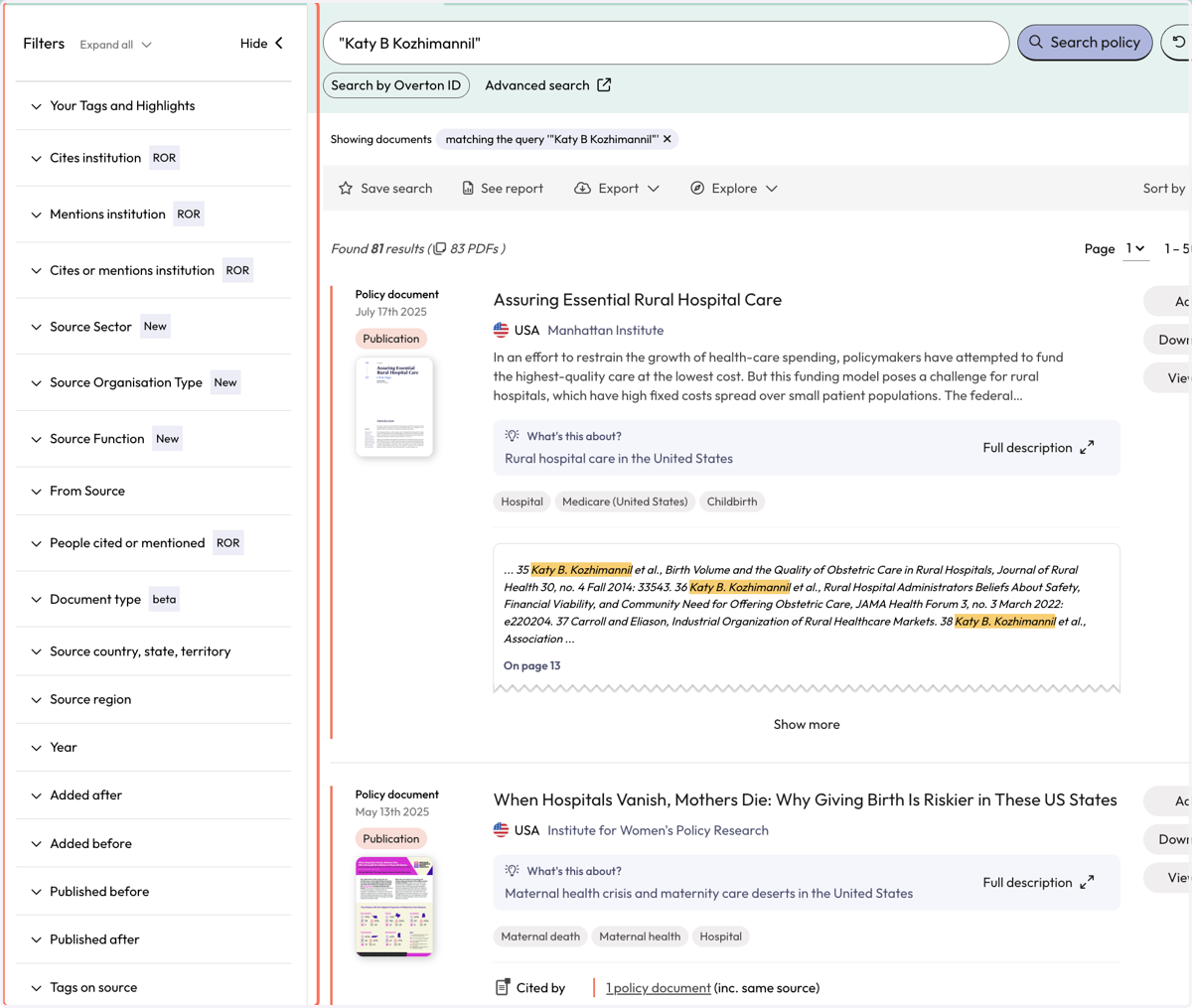
Task: Click Hospital tag under Rural Hospital Care result
Action: pos(521,502)
